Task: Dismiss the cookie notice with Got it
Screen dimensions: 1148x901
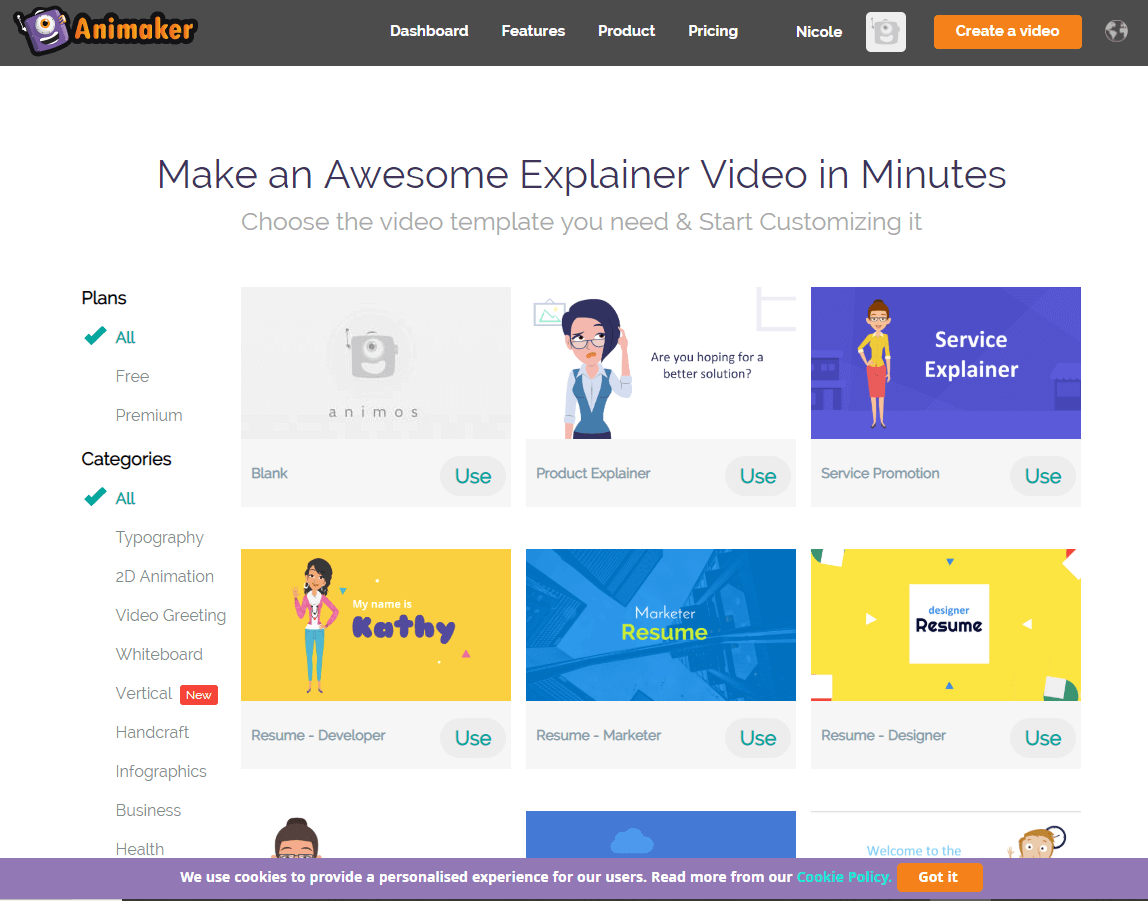Action: coord(939,877)
